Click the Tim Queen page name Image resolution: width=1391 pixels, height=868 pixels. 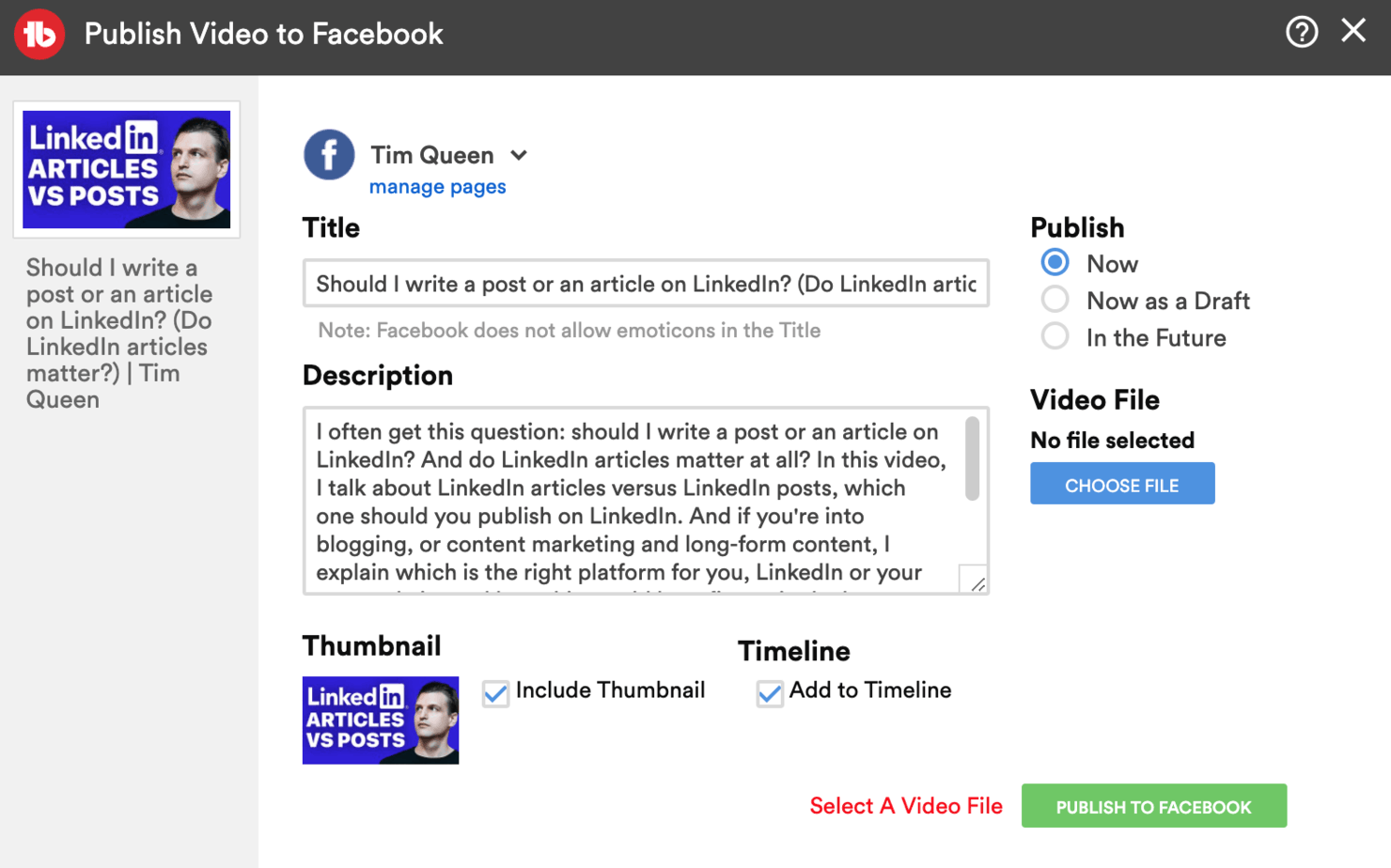click(x=431, y=155)
